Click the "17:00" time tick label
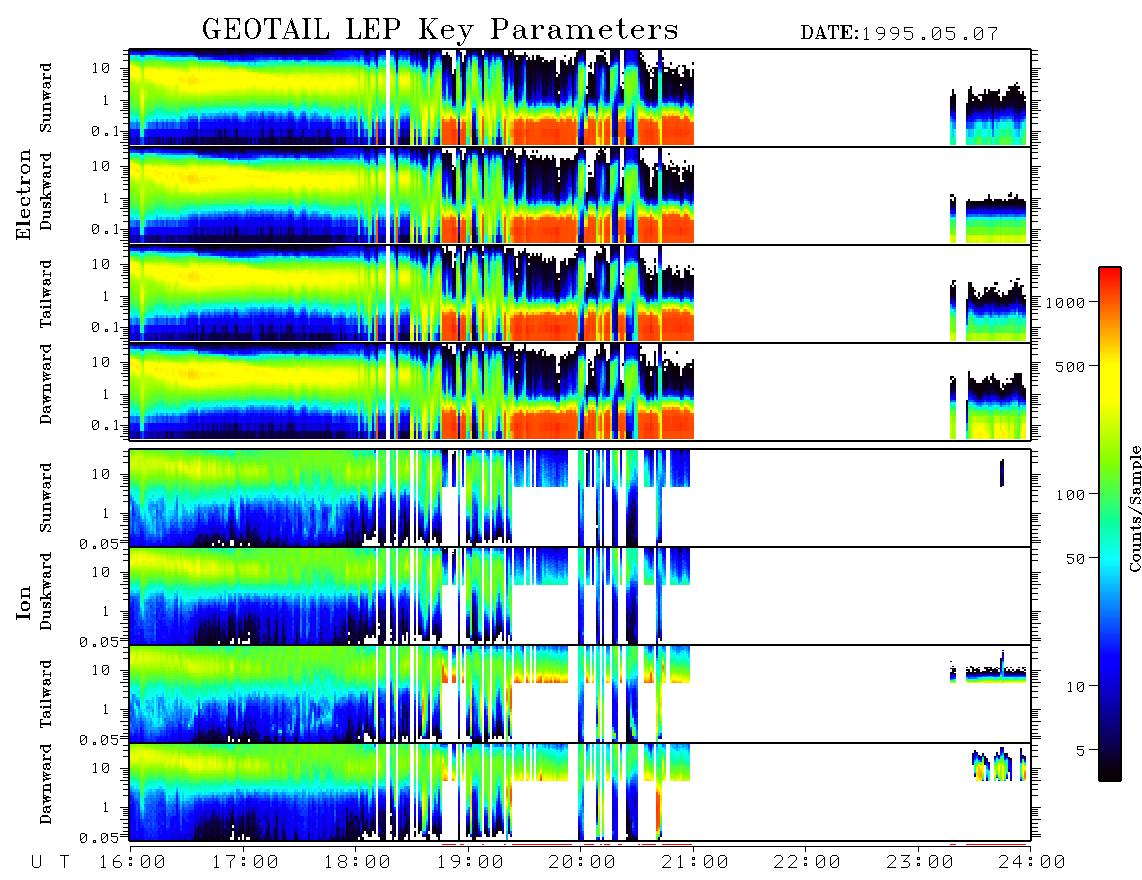 pos(245,862)
